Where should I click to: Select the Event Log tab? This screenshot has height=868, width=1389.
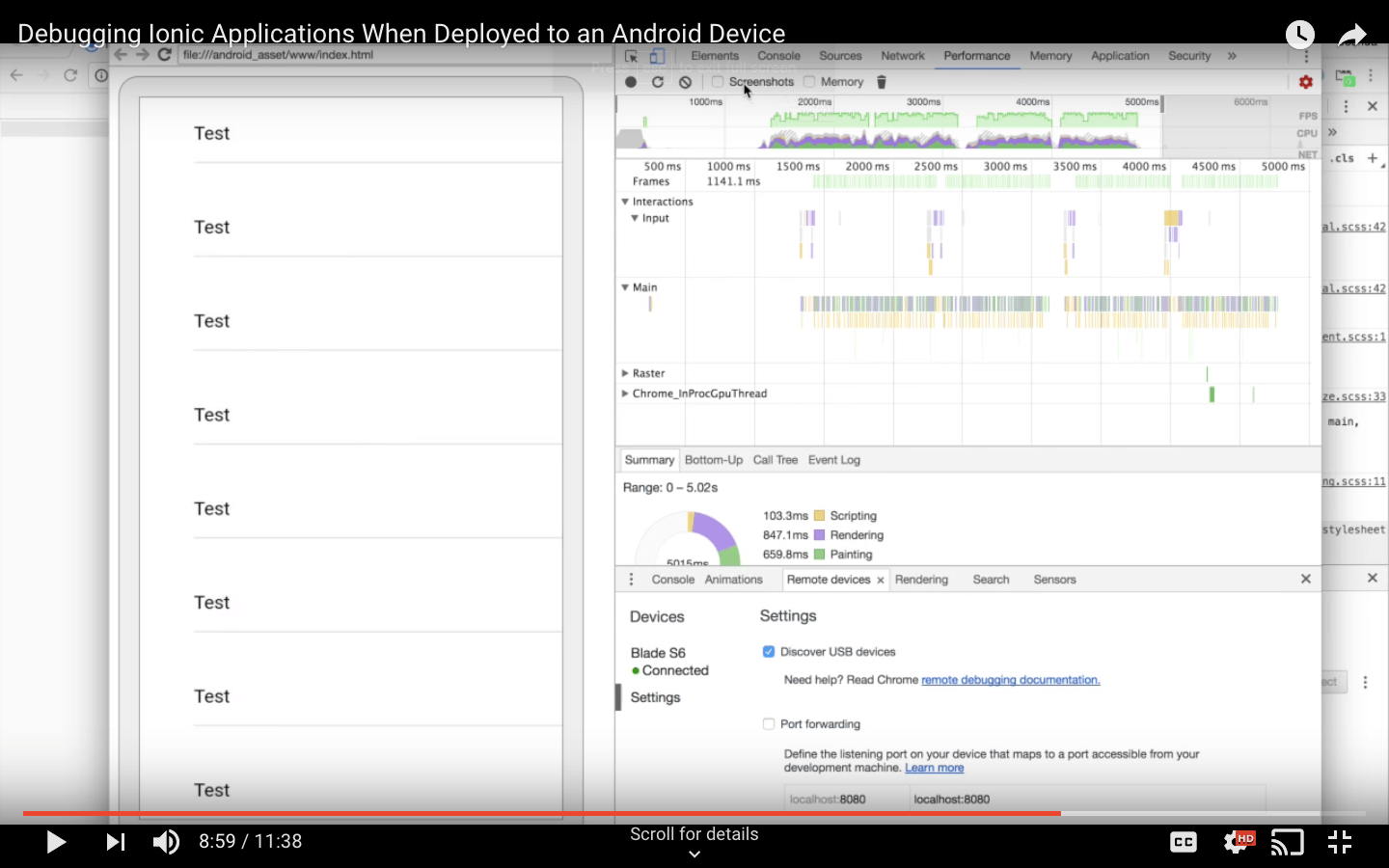834,460
